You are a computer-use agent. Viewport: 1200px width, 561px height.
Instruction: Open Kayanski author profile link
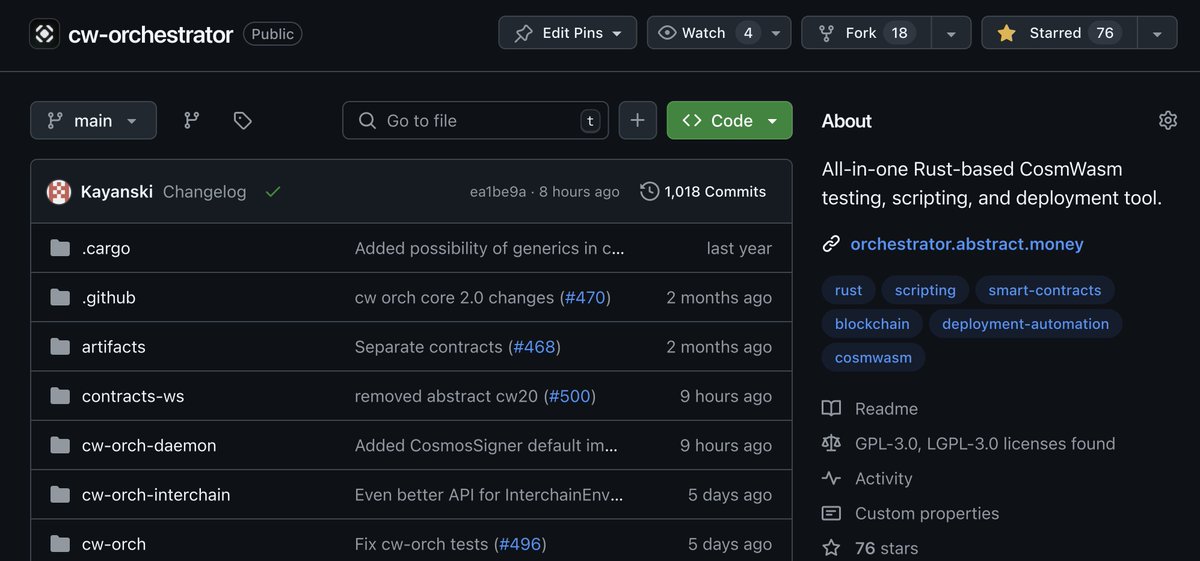click(x=116, y=192)
